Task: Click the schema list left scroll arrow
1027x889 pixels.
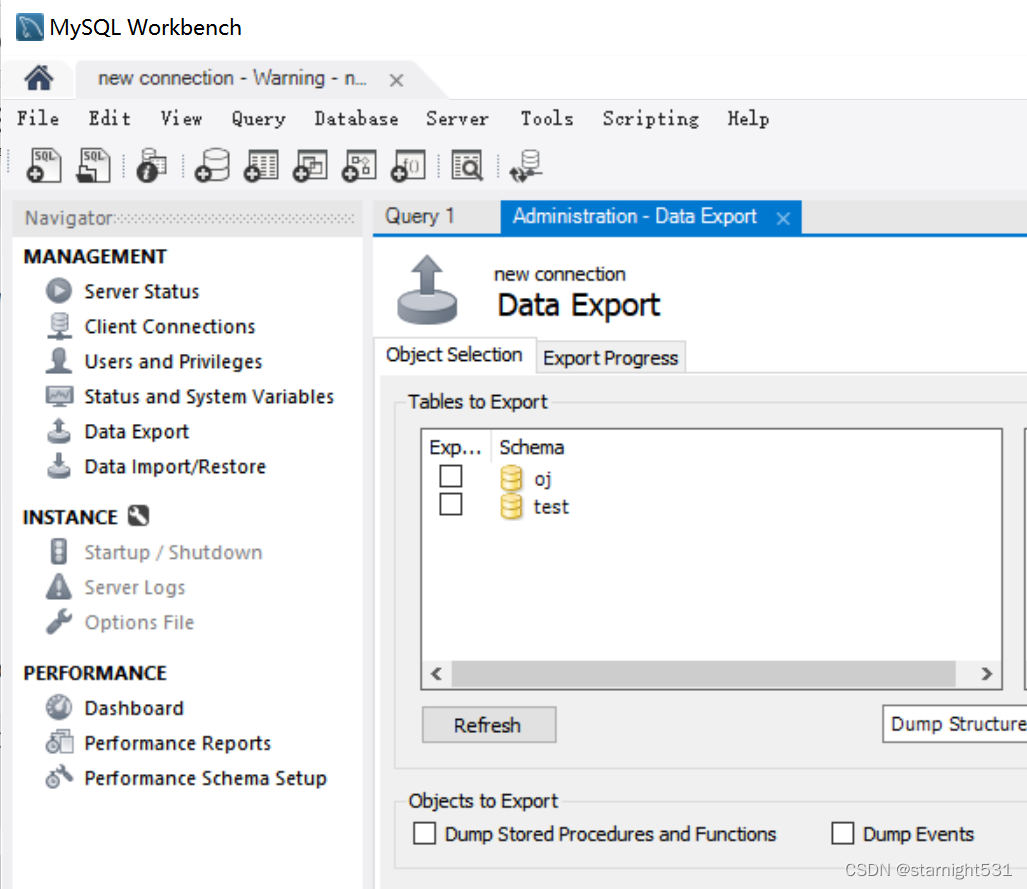Action: click(x=436, y=673)
